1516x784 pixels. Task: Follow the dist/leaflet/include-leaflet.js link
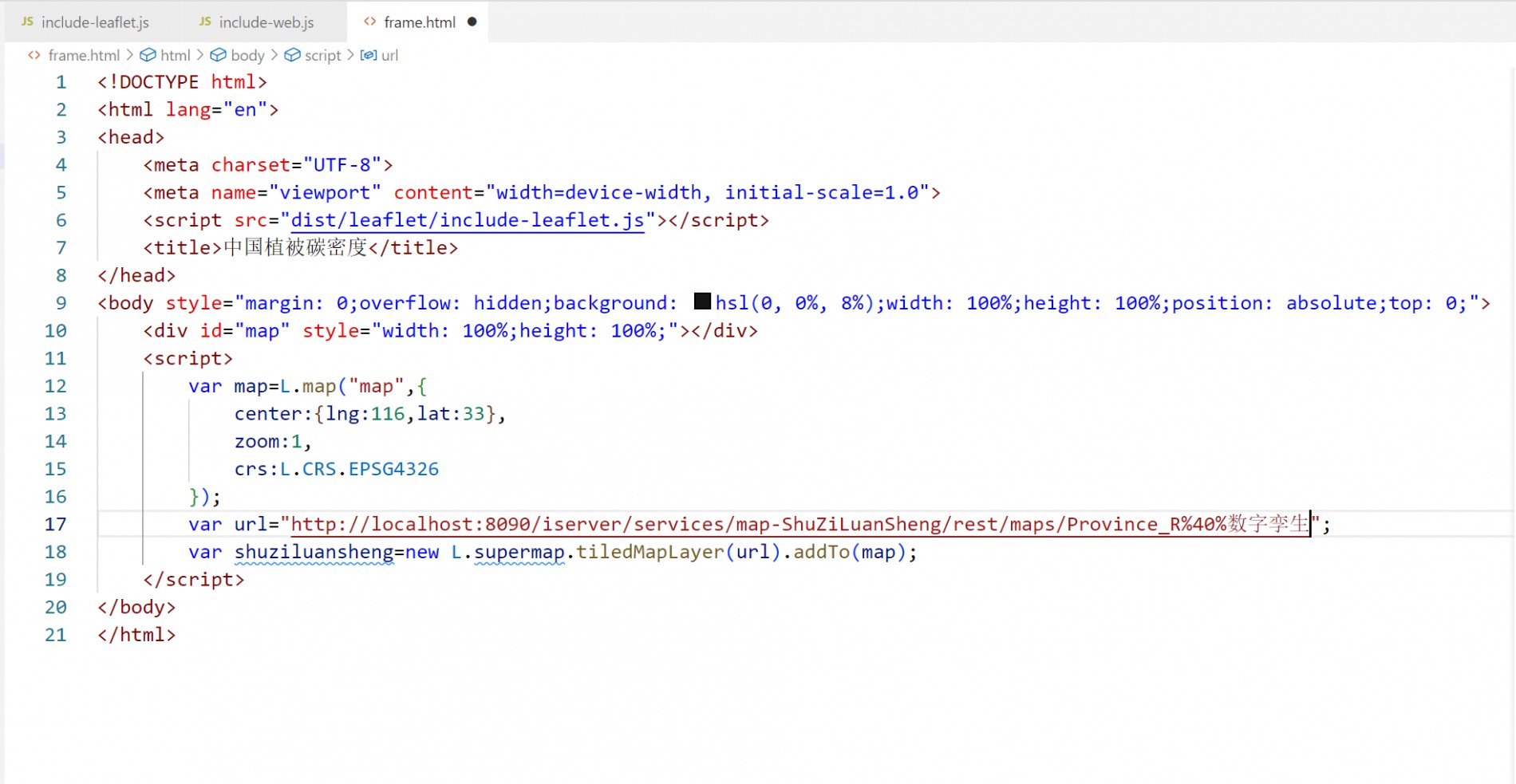pos(468,220)
